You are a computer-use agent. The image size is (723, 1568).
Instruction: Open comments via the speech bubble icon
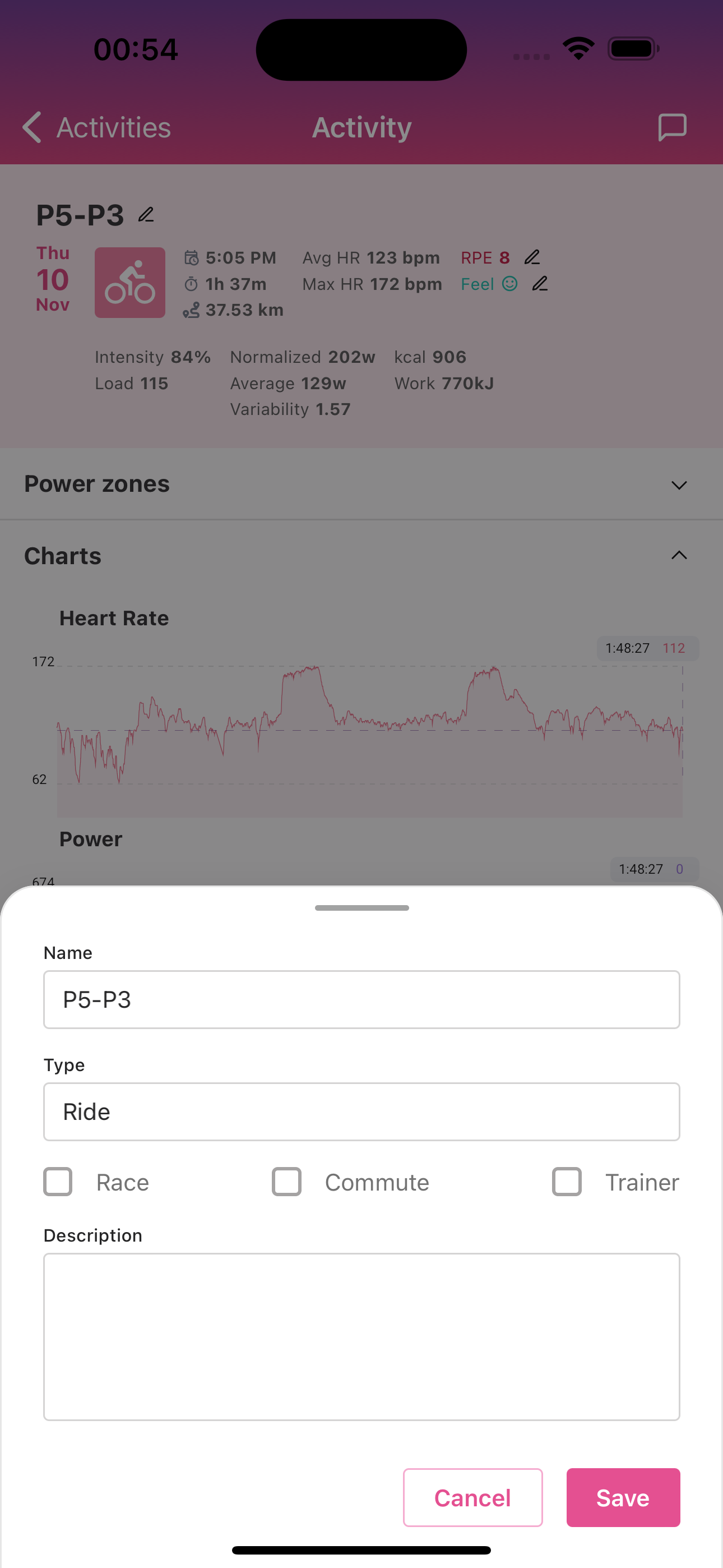coord(673,127)
